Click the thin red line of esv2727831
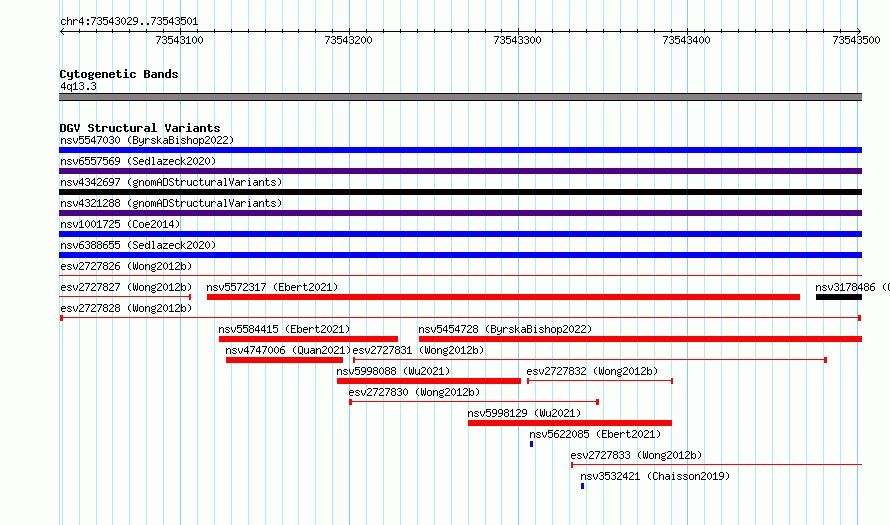This screenshot has height=525, width=890. pos(590,360)
